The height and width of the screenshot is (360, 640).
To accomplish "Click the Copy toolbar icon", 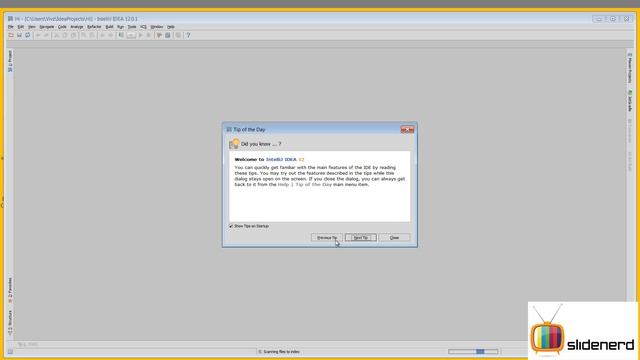I will (65, 36).
